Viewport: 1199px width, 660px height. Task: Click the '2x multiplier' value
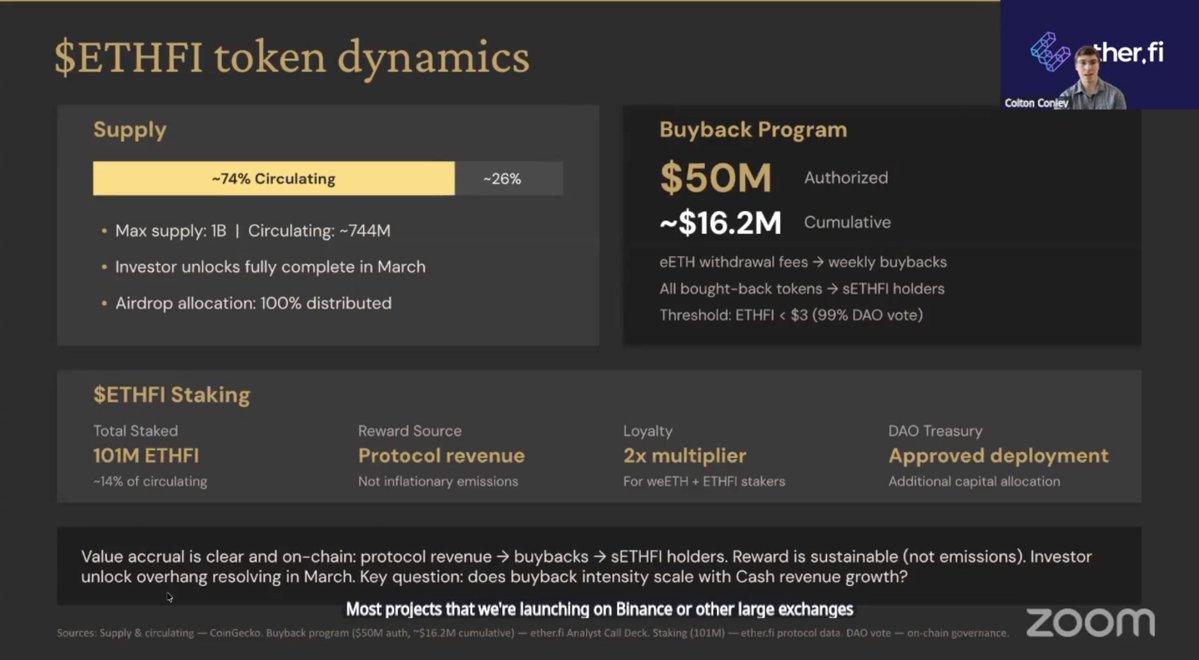point(684,455)
